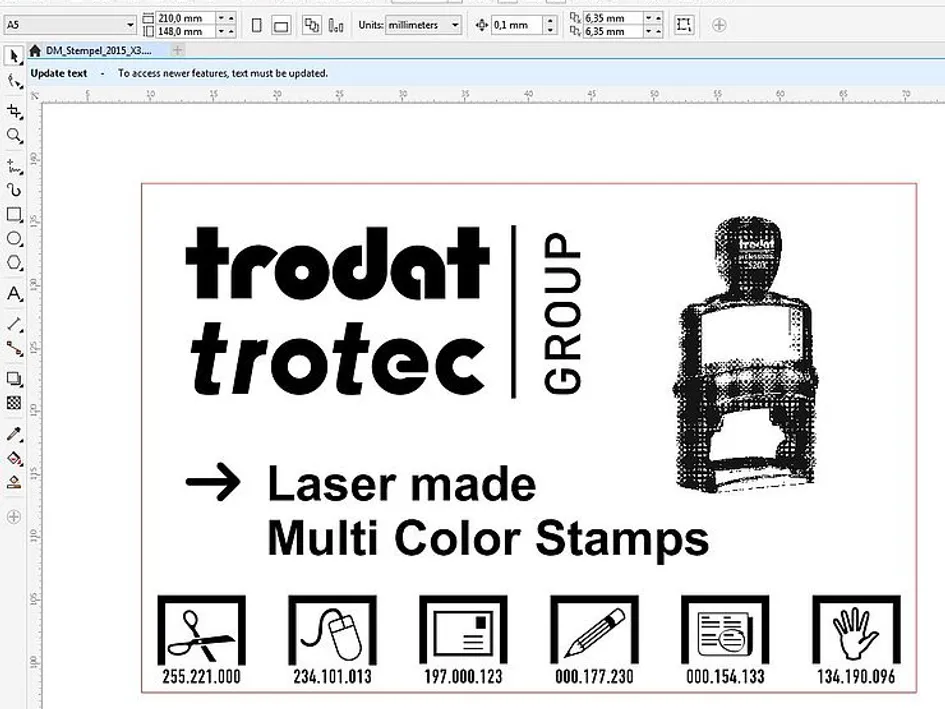Click the property bar quick customize plus
This screenshot has width=945, height=709.
[719, 25]
